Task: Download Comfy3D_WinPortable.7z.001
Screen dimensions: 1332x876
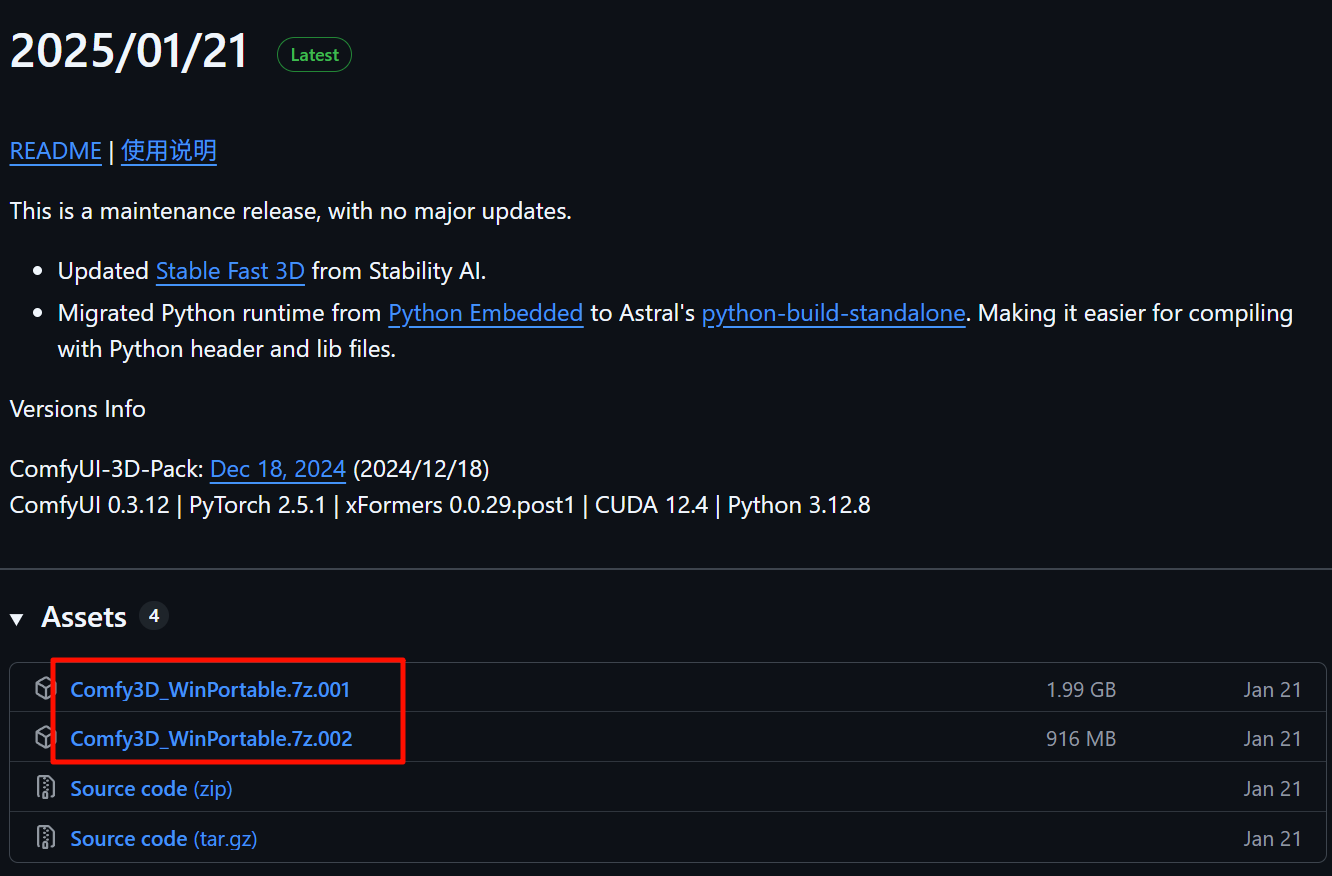Action: [x=210, y=689]
